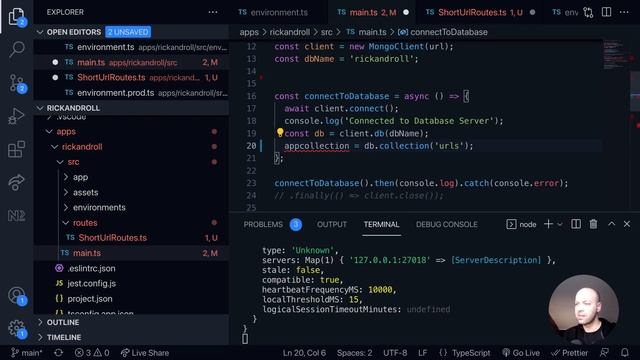640x360 pixels.
Task: Expand the Timeline section
Action: pos(40,337)
